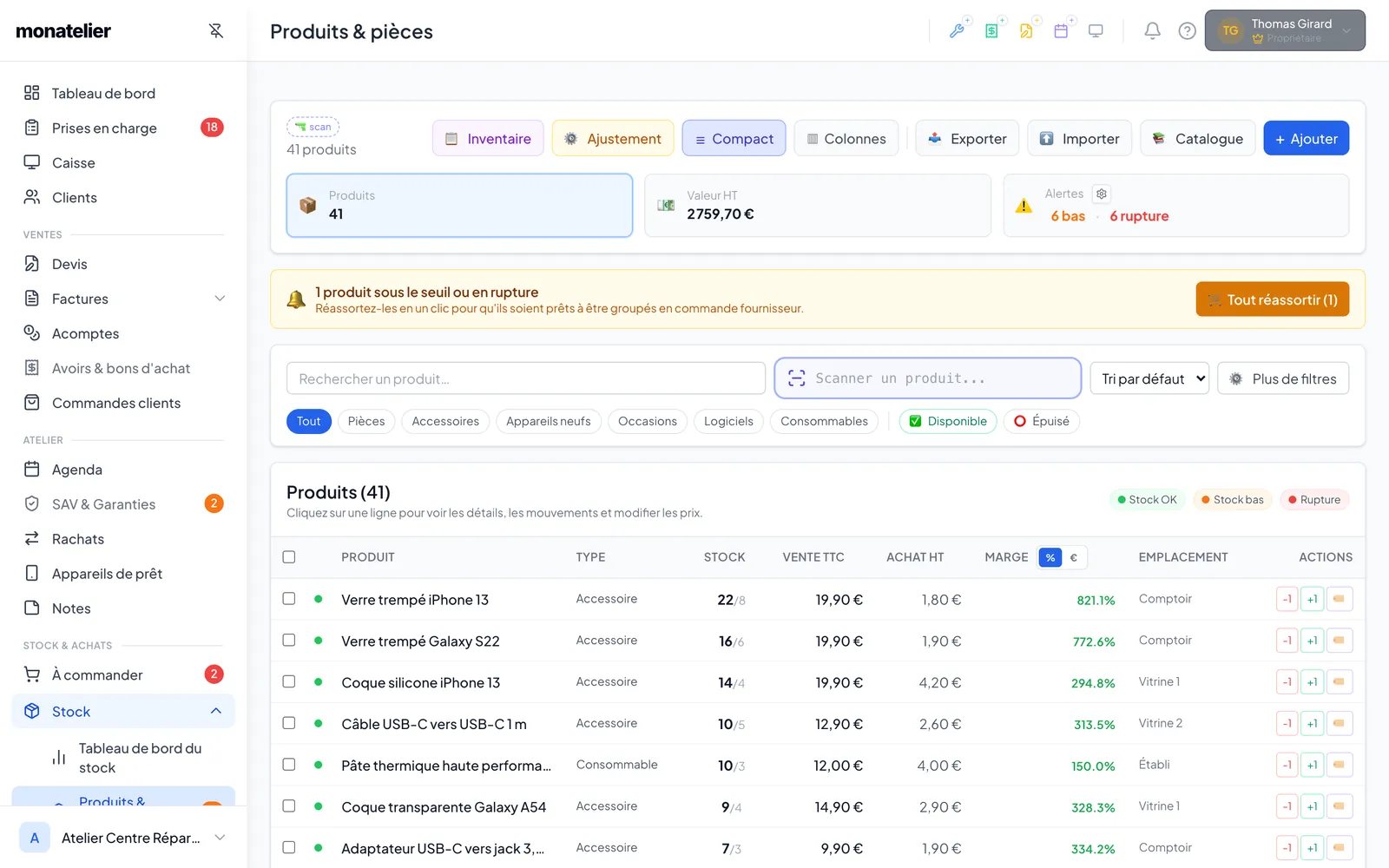Expand the Factures submenu chevron
The height and width of the screenshot is (868, 1389).
220,299
